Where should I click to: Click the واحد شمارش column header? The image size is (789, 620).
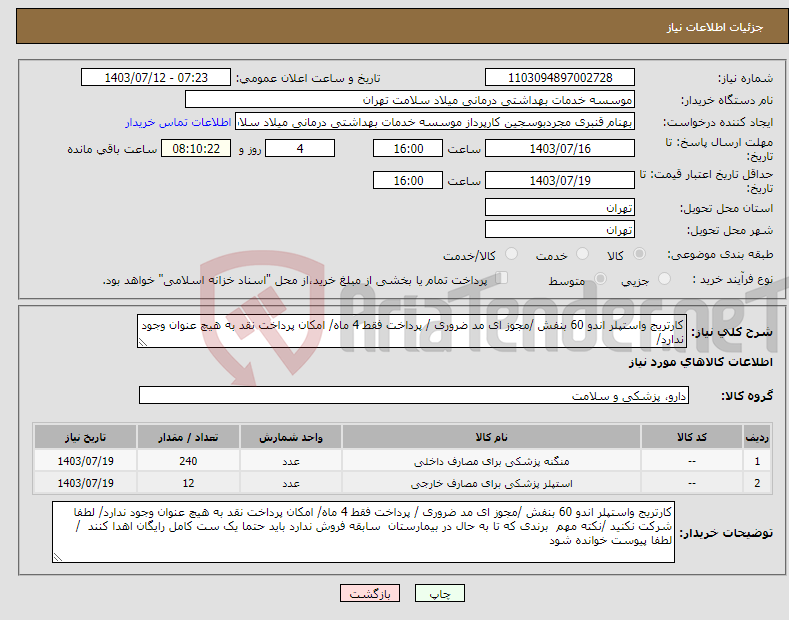tap(291, 437)
